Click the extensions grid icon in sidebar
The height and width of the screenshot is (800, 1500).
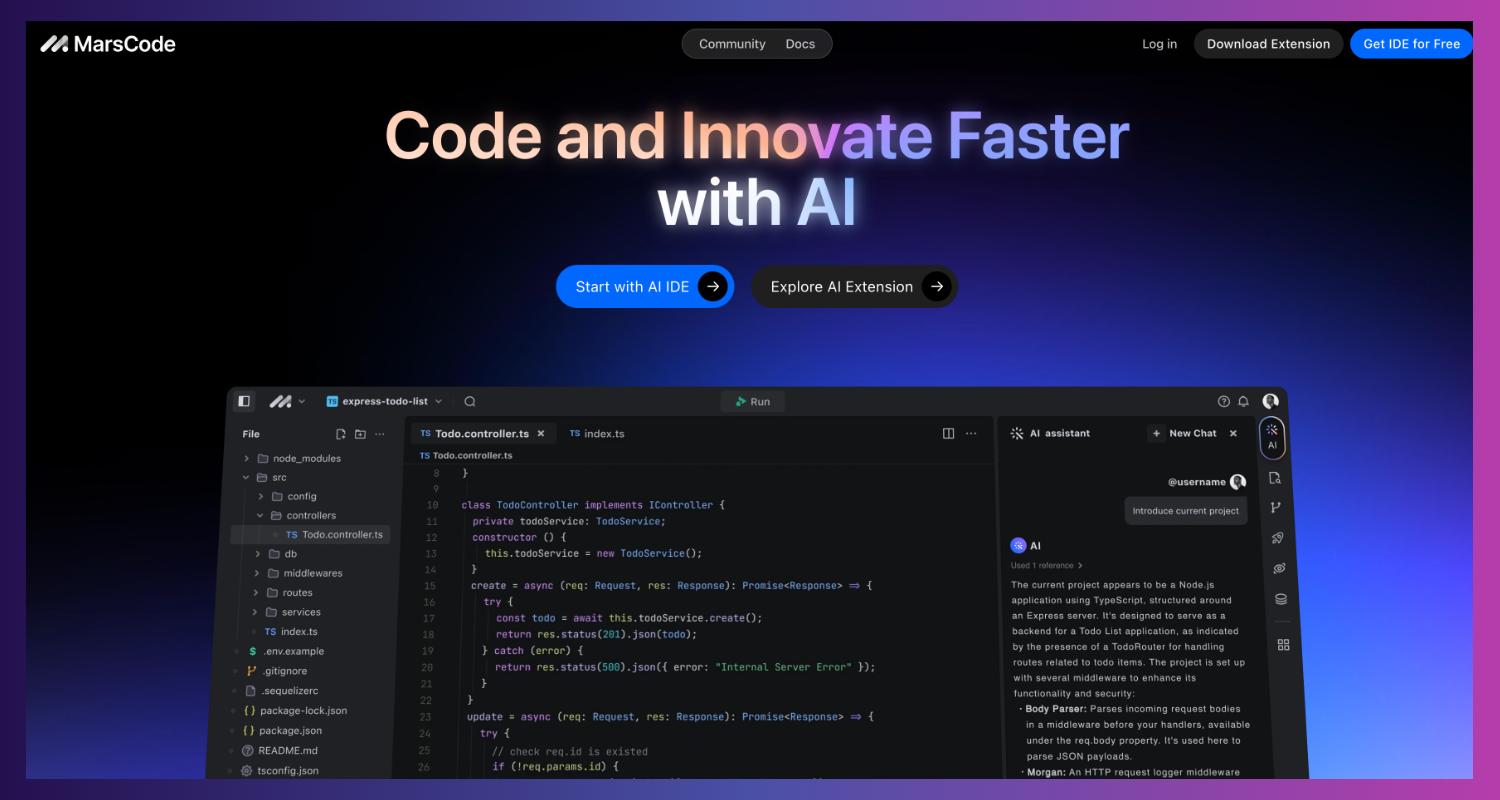coord(1283,644)
